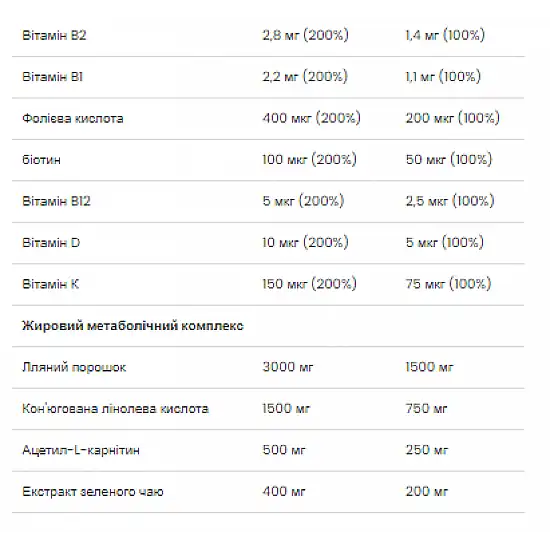Select the 50 мкг (100%) cell
This screenshot has height=550, width=550.
point(449,159)
